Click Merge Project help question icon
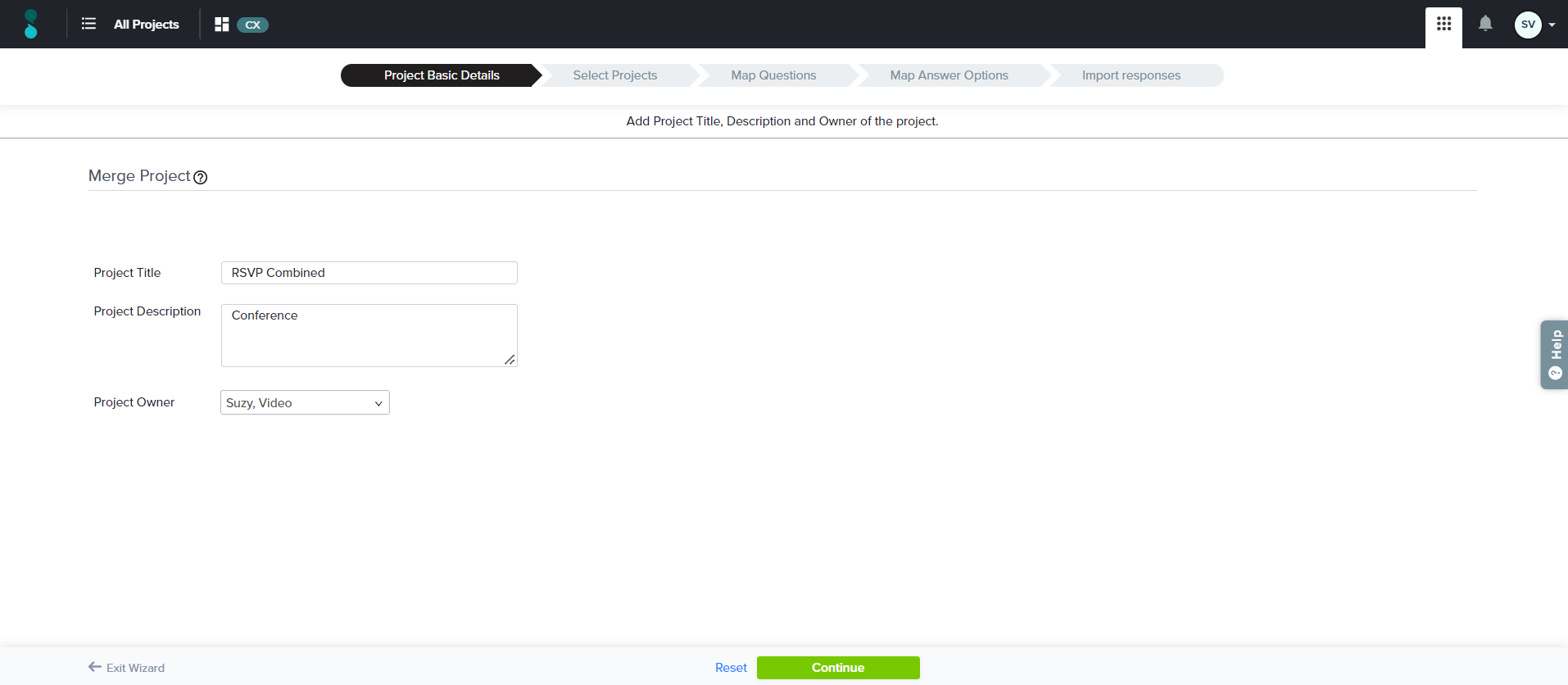 point(201,177)
